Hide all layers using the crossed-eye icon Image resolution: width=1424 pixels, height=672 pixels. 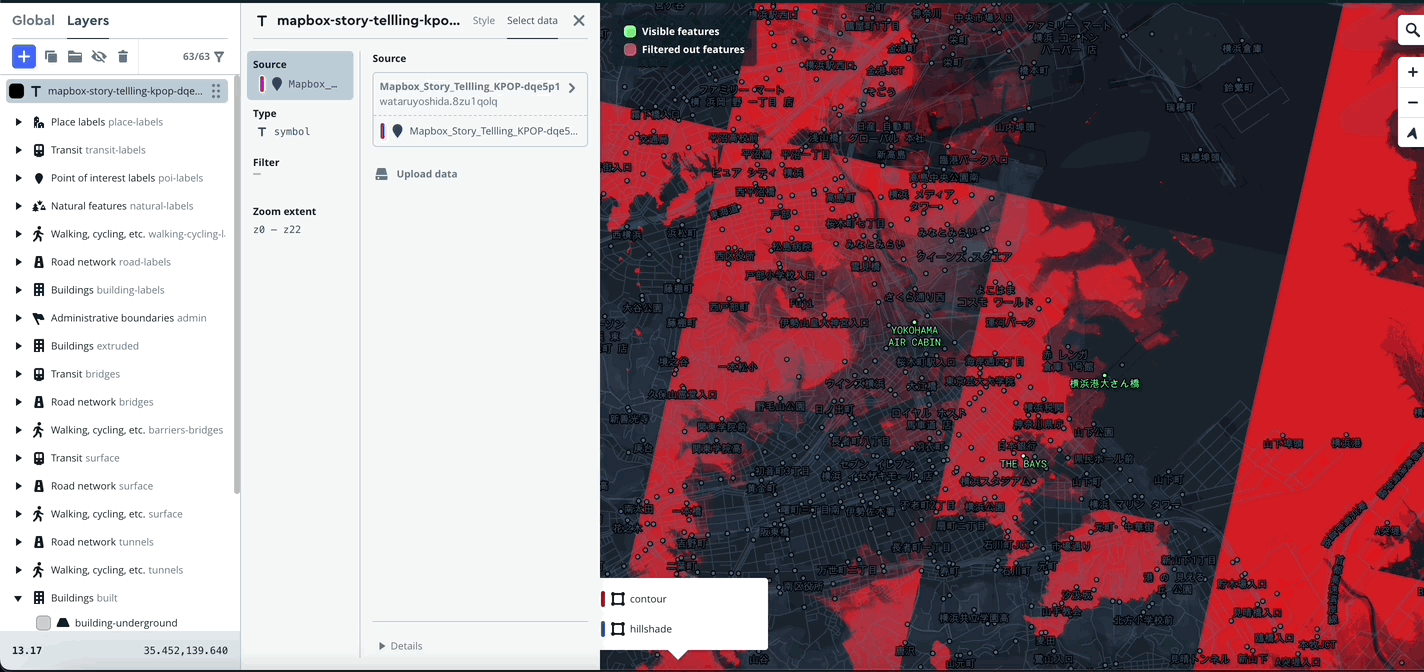click(x=98, y=56)
